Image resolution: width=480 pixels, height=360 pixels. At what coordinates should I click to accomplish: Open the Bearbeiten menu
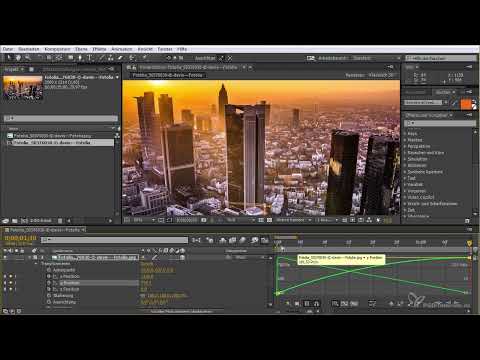tap(29, 49)
